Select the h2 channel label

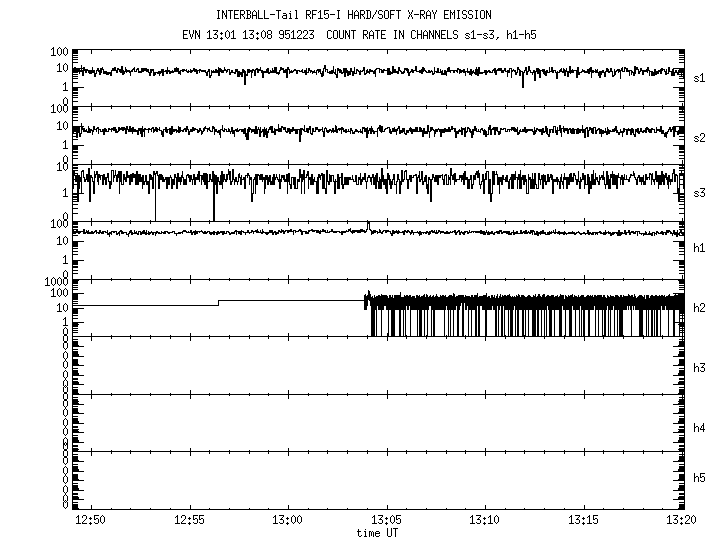[701, 308]
